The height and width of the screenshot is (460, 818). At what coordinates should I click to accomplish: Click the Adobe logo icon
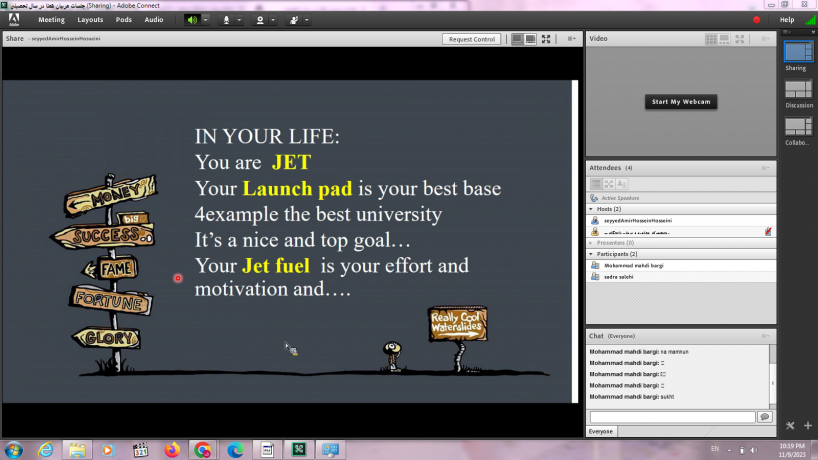(14, 20)
